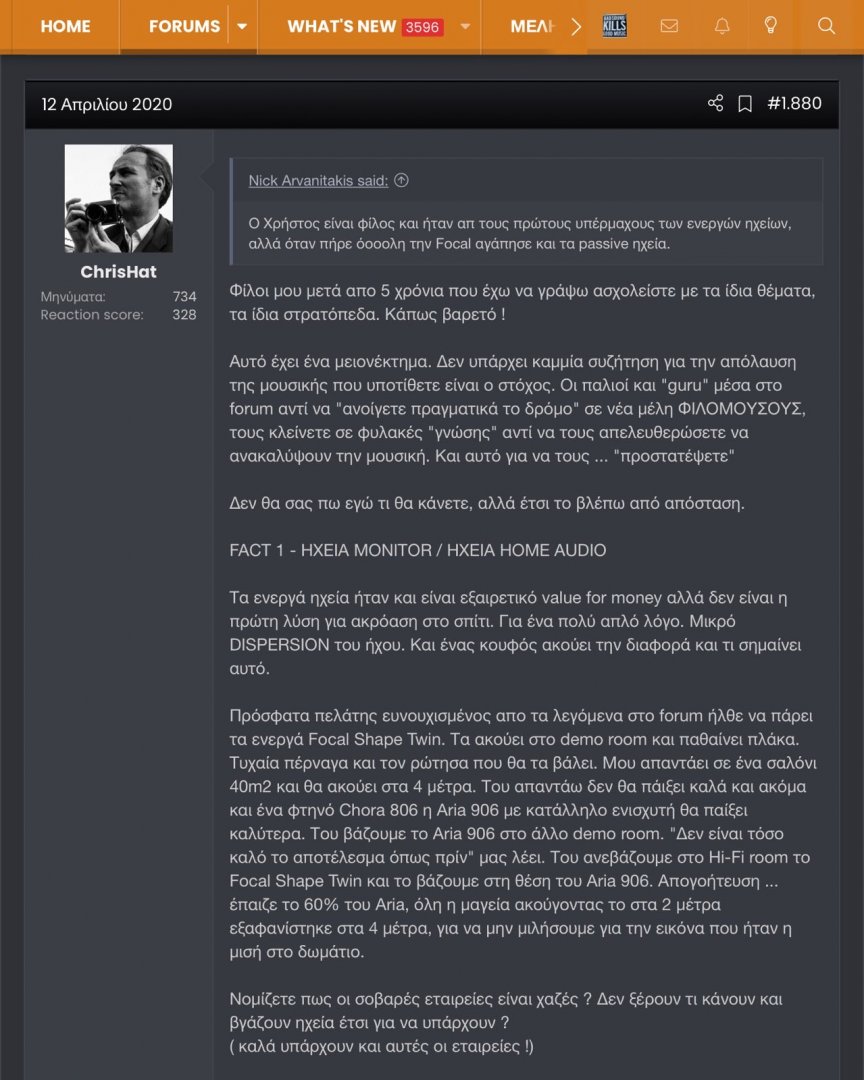Toggle the lightbulb style switcher
The image size is (864, 1080).
(771, 26)
